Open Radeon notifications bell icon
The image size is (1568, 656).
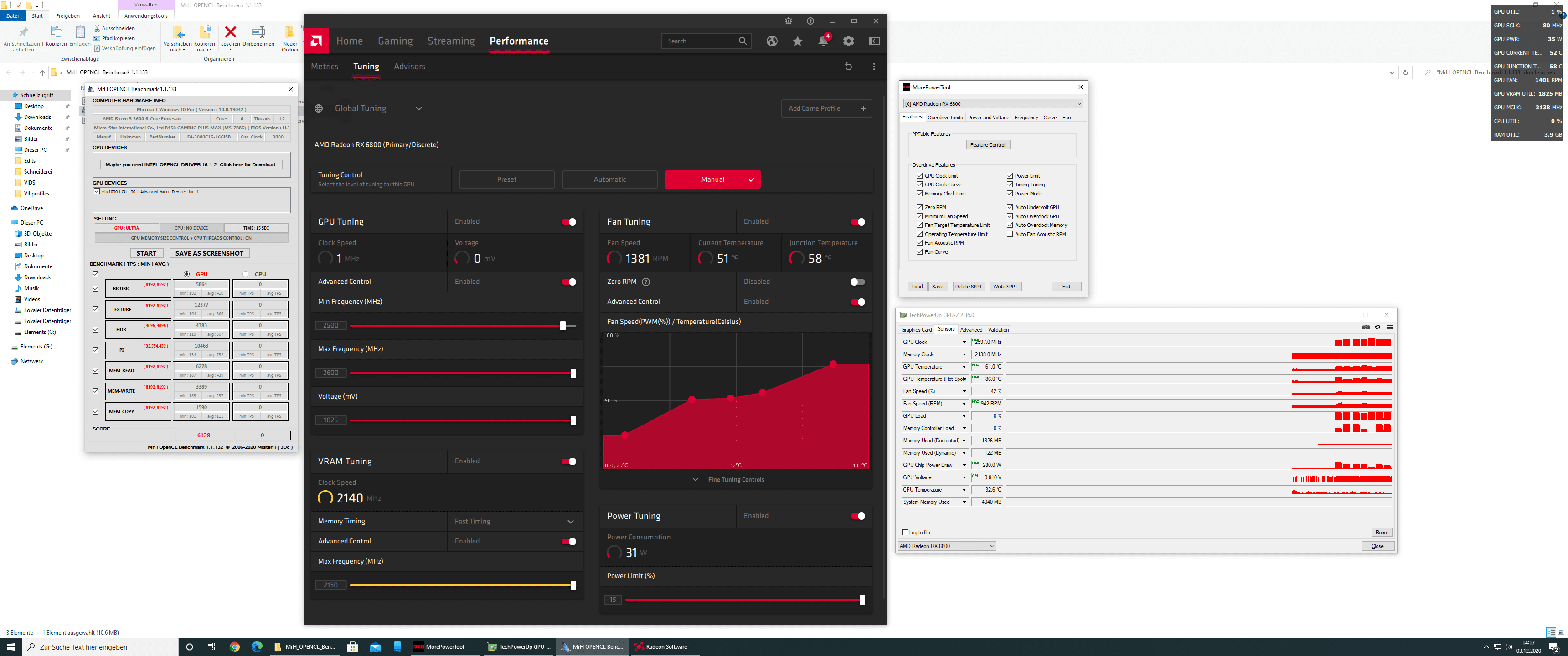pyautogui.click(x=822, y=41)
